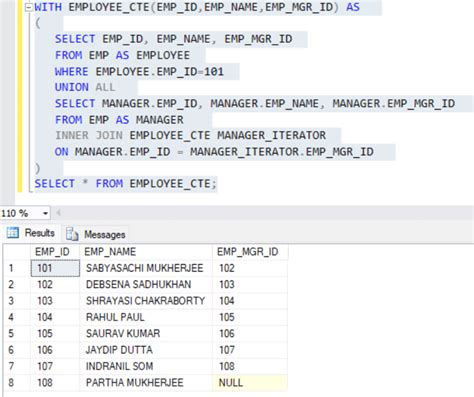Select the INDRANIL SOM cell

click(x=146, y=366)
